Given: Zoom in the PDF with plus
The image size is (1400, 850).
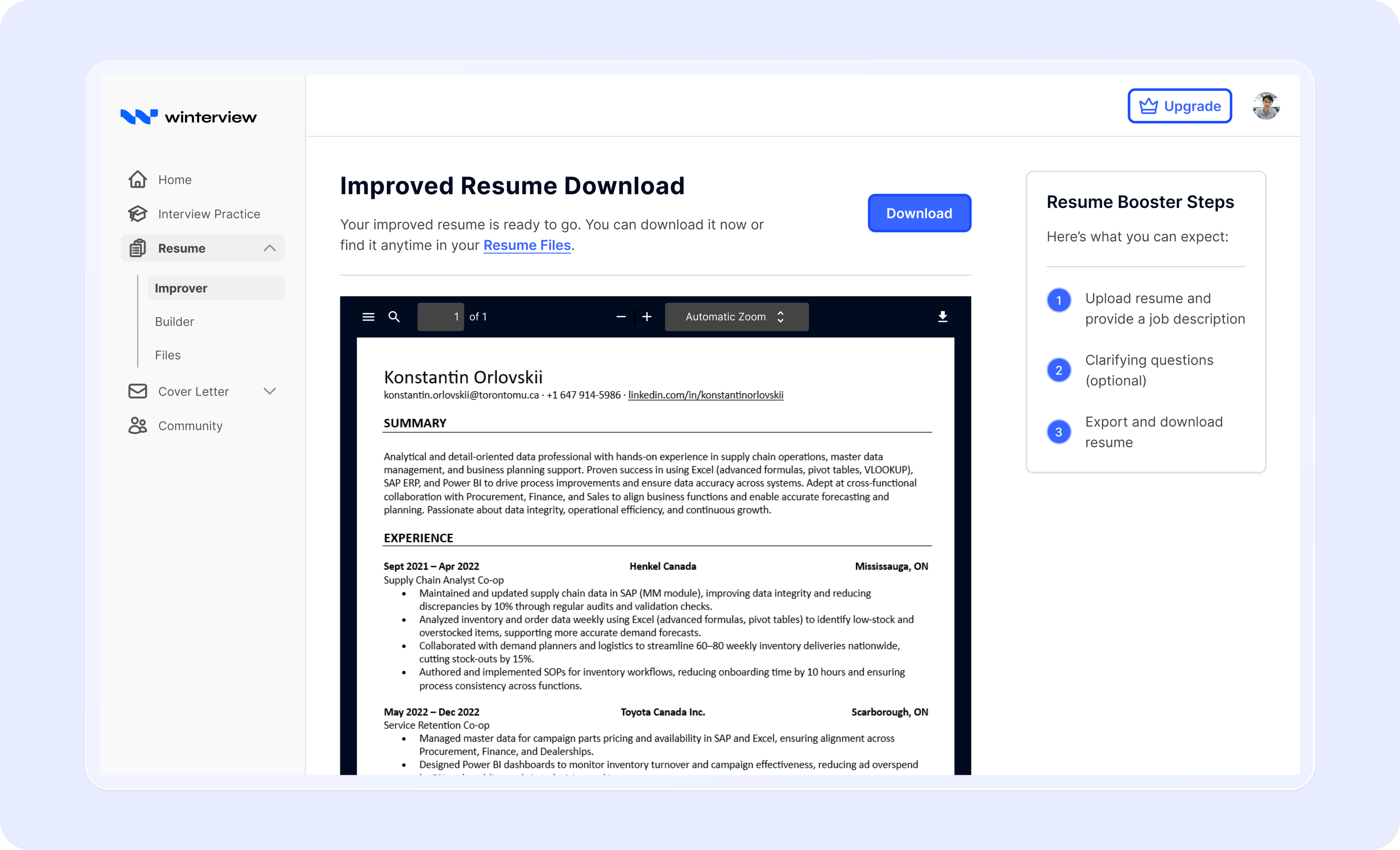Looking at the screenshot, I should pyautogui.click(x=647, y=316).
